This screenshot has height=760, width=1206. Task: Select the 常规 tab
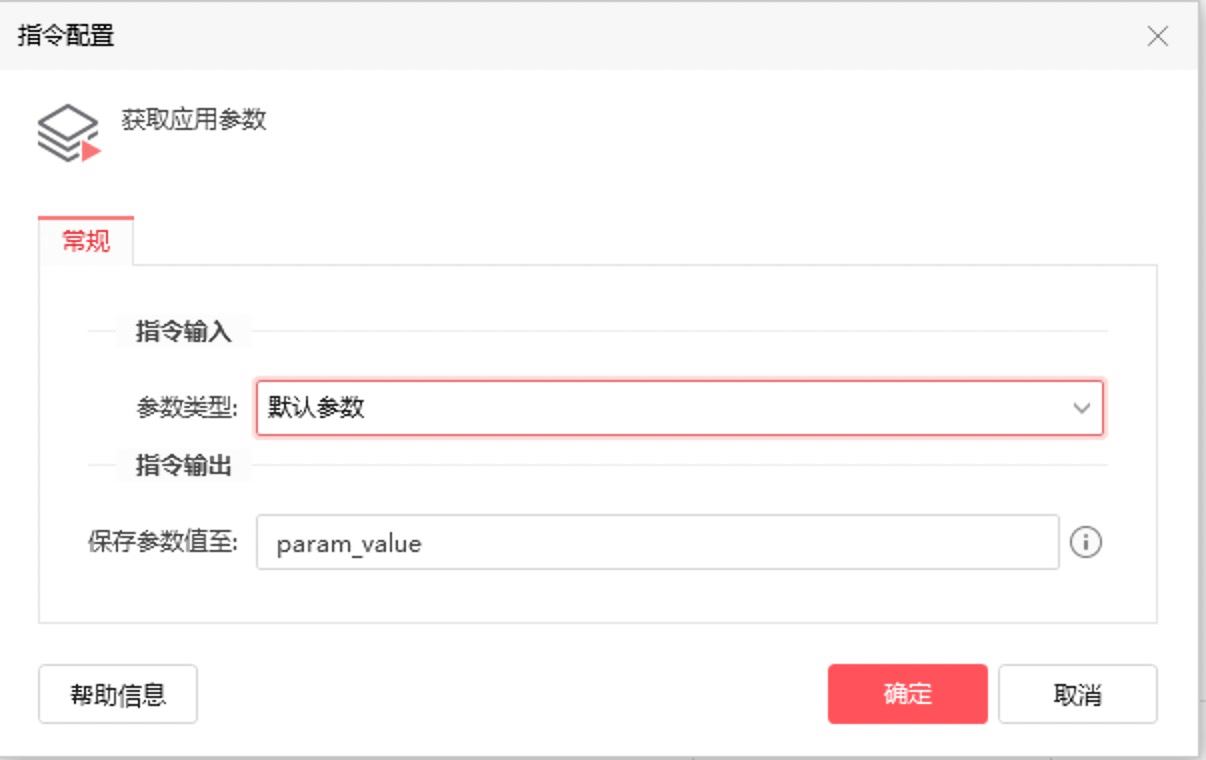[x=86, y=241]
